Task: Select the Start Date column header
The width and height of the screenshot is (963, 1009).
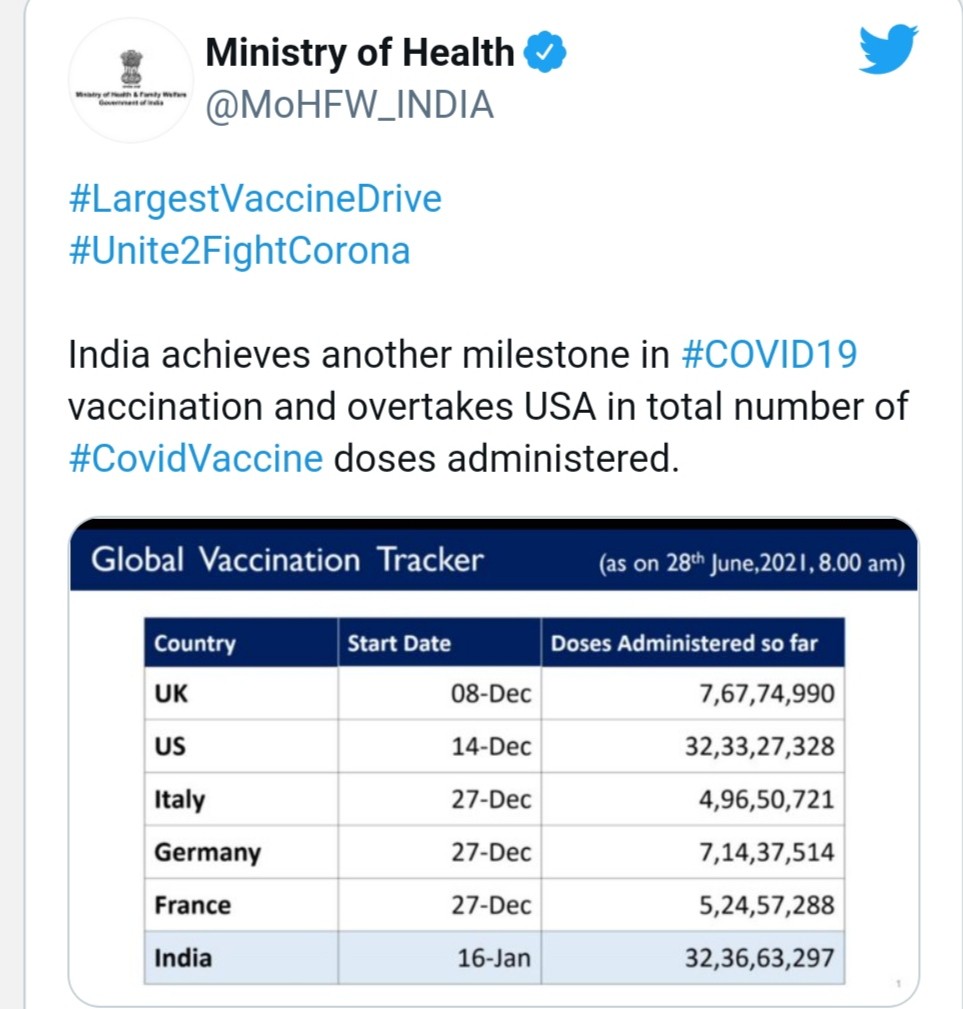Action: tap(399, 643)
